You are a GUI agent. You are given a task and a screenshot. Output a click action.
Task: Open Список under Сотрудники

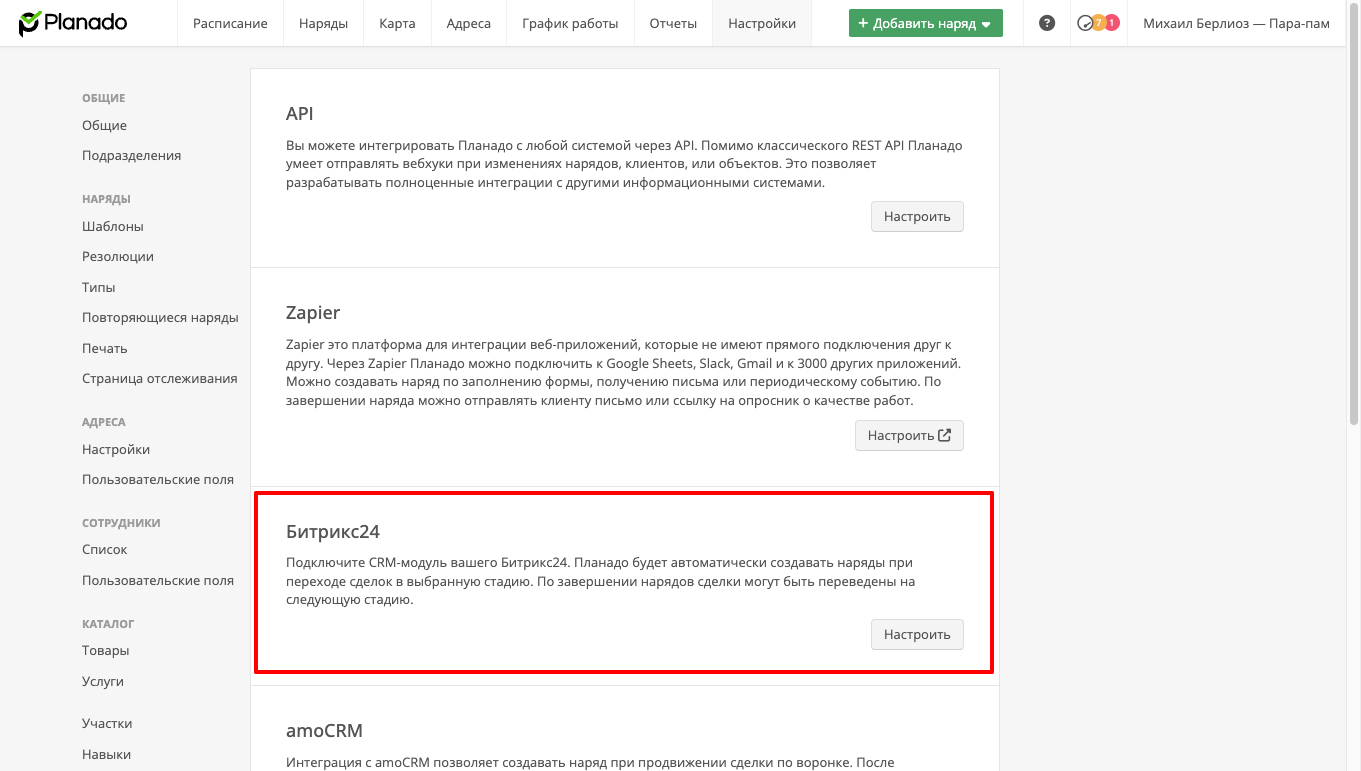105,549
